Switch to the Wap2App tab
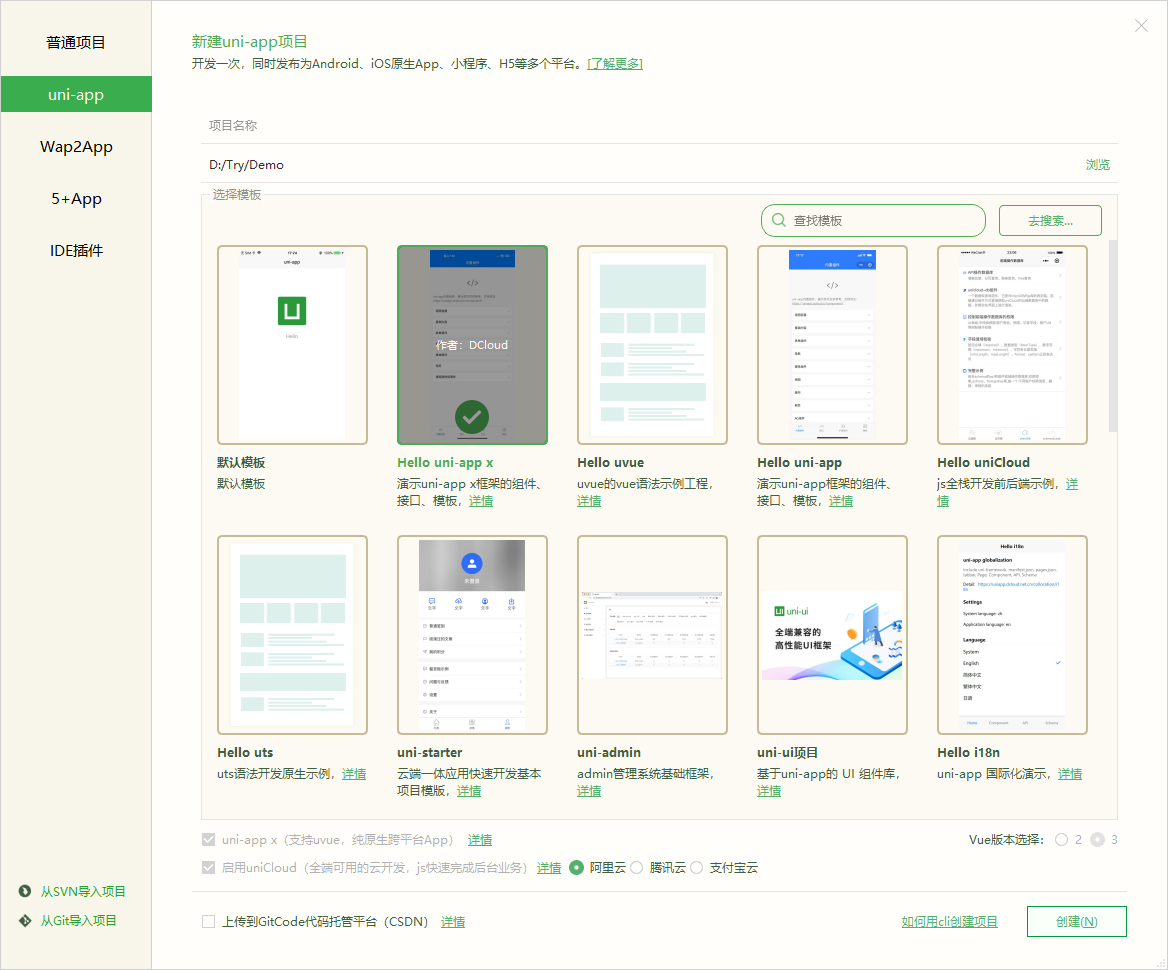Screen dimensions: 1168x970 pyautogui.click(x=76, y=147)
